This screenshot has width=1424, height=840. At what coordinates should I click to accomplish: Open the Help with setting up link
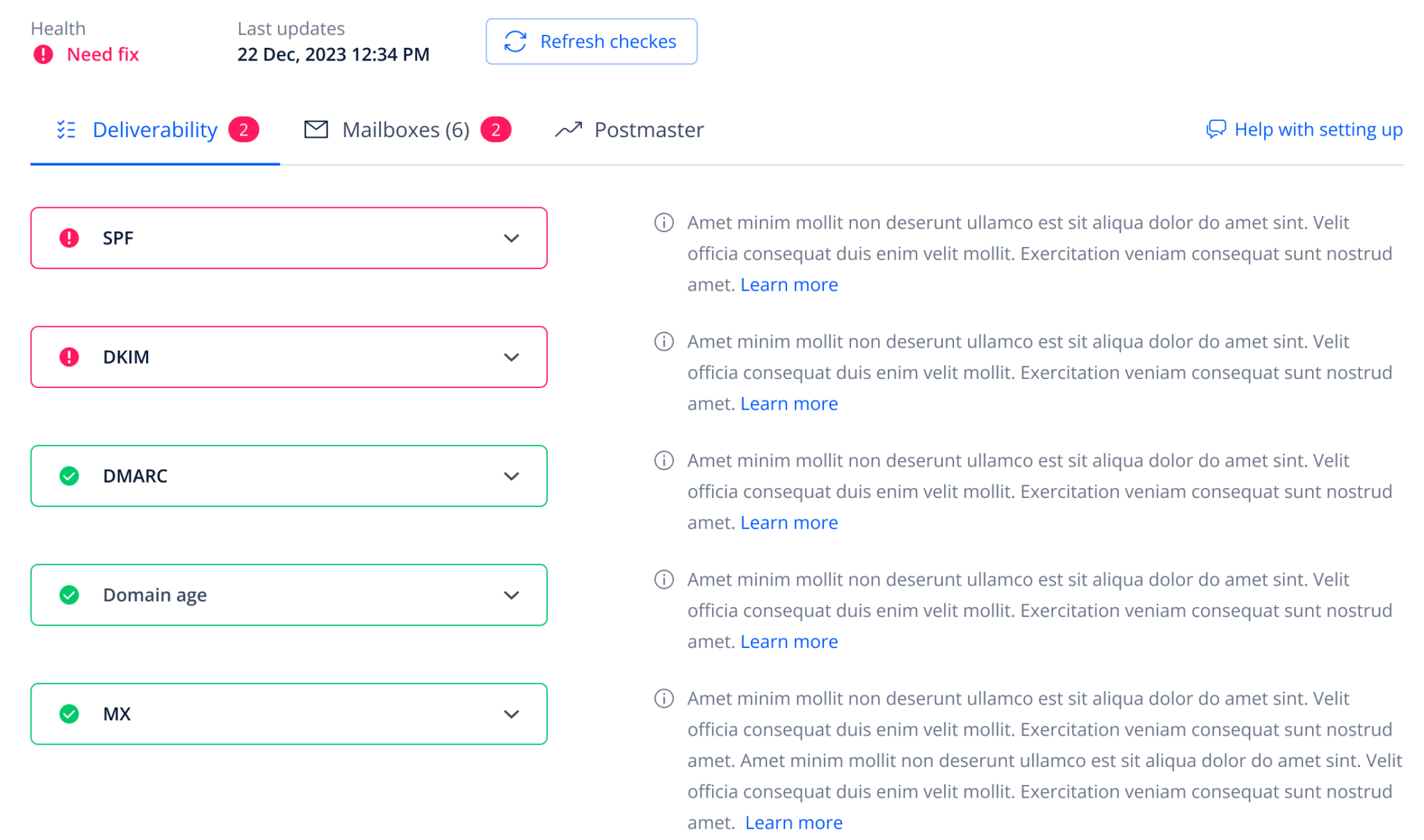pyautogui.click(x=1304, y=129)
